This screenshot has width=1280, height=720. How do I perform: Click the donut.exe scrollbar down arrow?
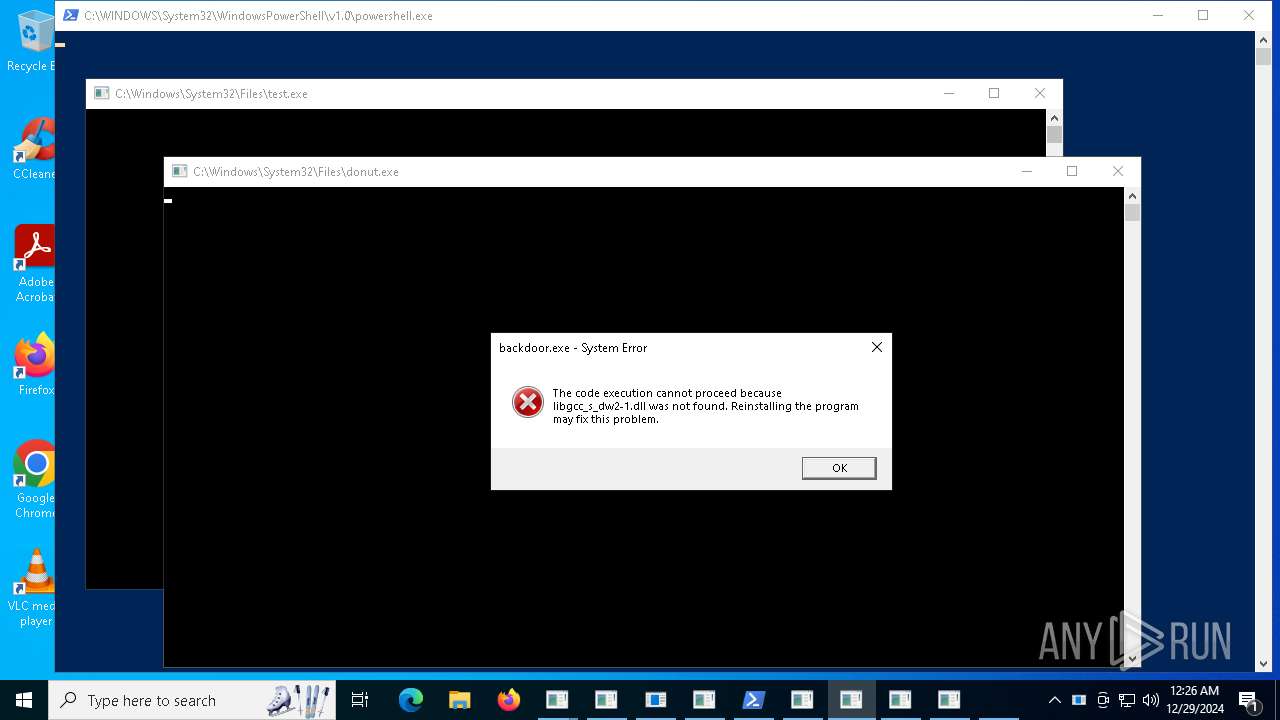pyautogui.click(x=1132, y=659)
